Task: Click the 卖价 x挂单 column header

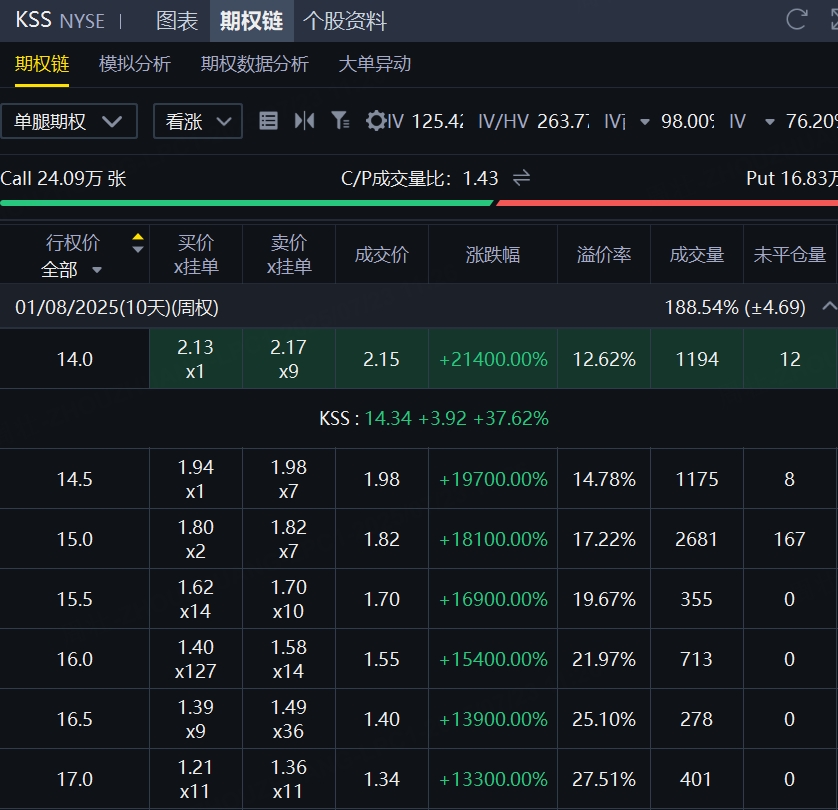Action: coord(289,254)
